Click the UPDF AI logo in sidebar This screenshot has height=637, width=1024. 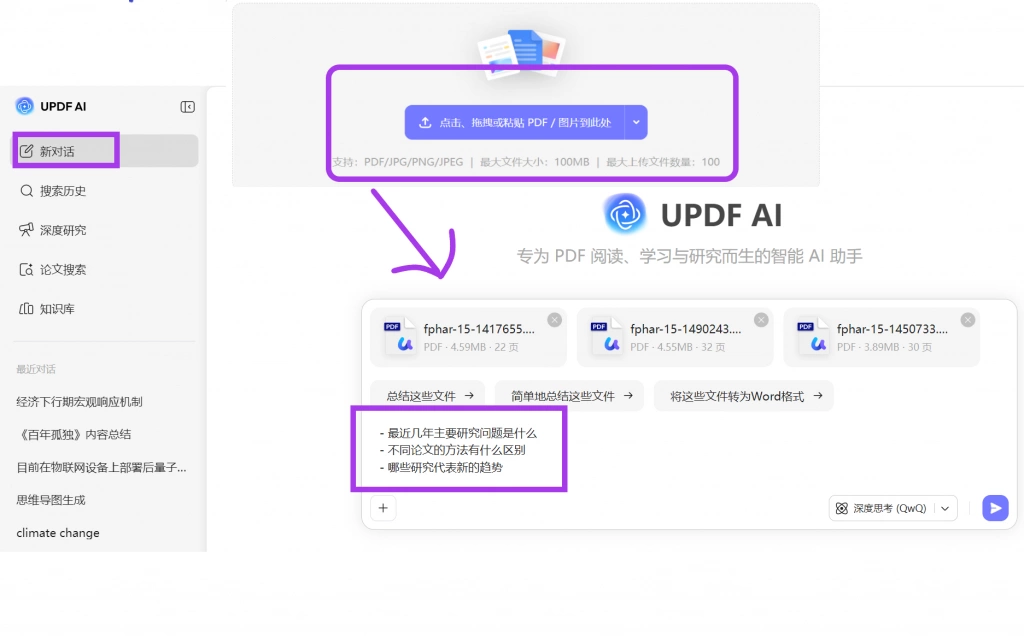point(25,106)
